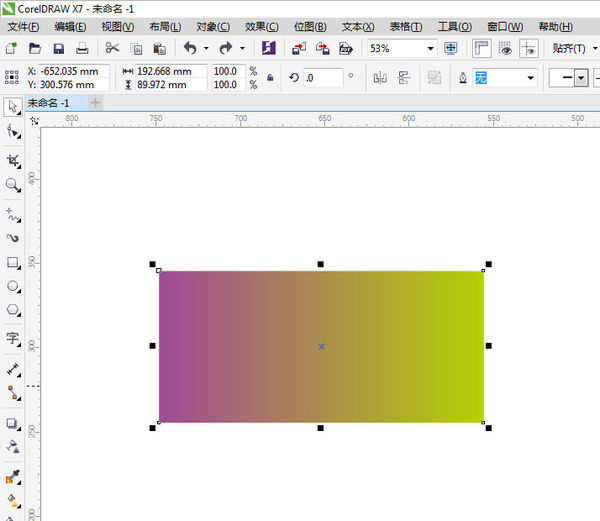Open the 位图(B) menu

[x=310, y=27]
